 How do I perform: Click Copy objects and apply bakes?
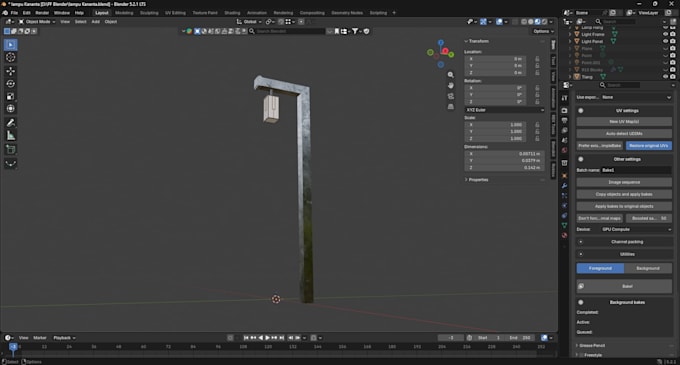coord(624,194)
